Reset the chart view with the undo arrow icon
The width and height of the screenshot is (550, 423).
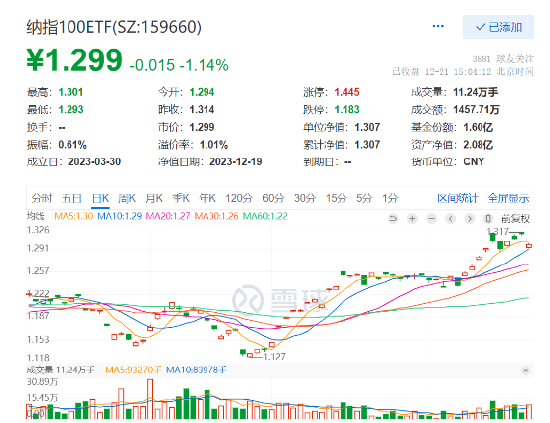coord(393,219)
